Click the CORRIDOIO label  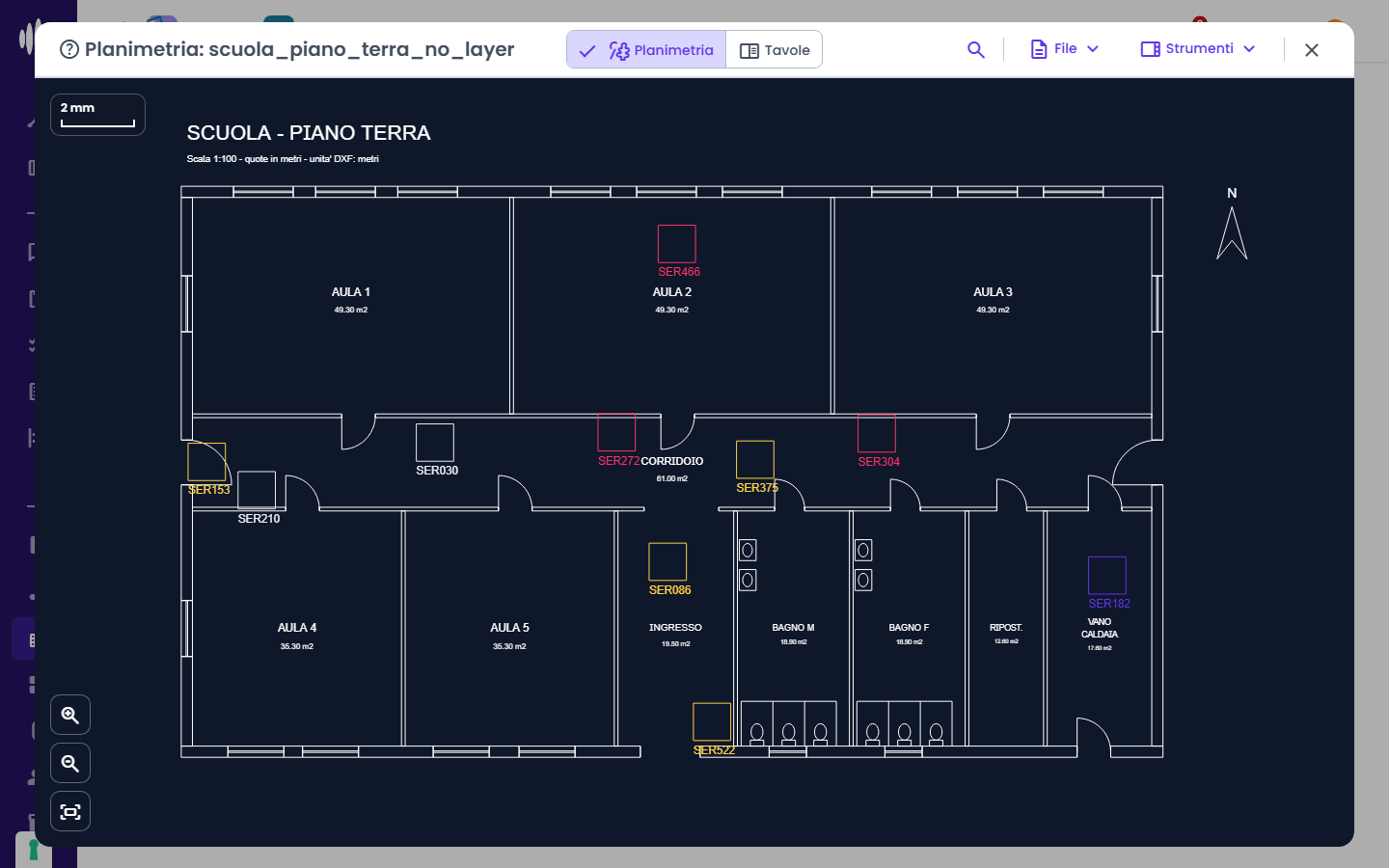click(672, 462)
